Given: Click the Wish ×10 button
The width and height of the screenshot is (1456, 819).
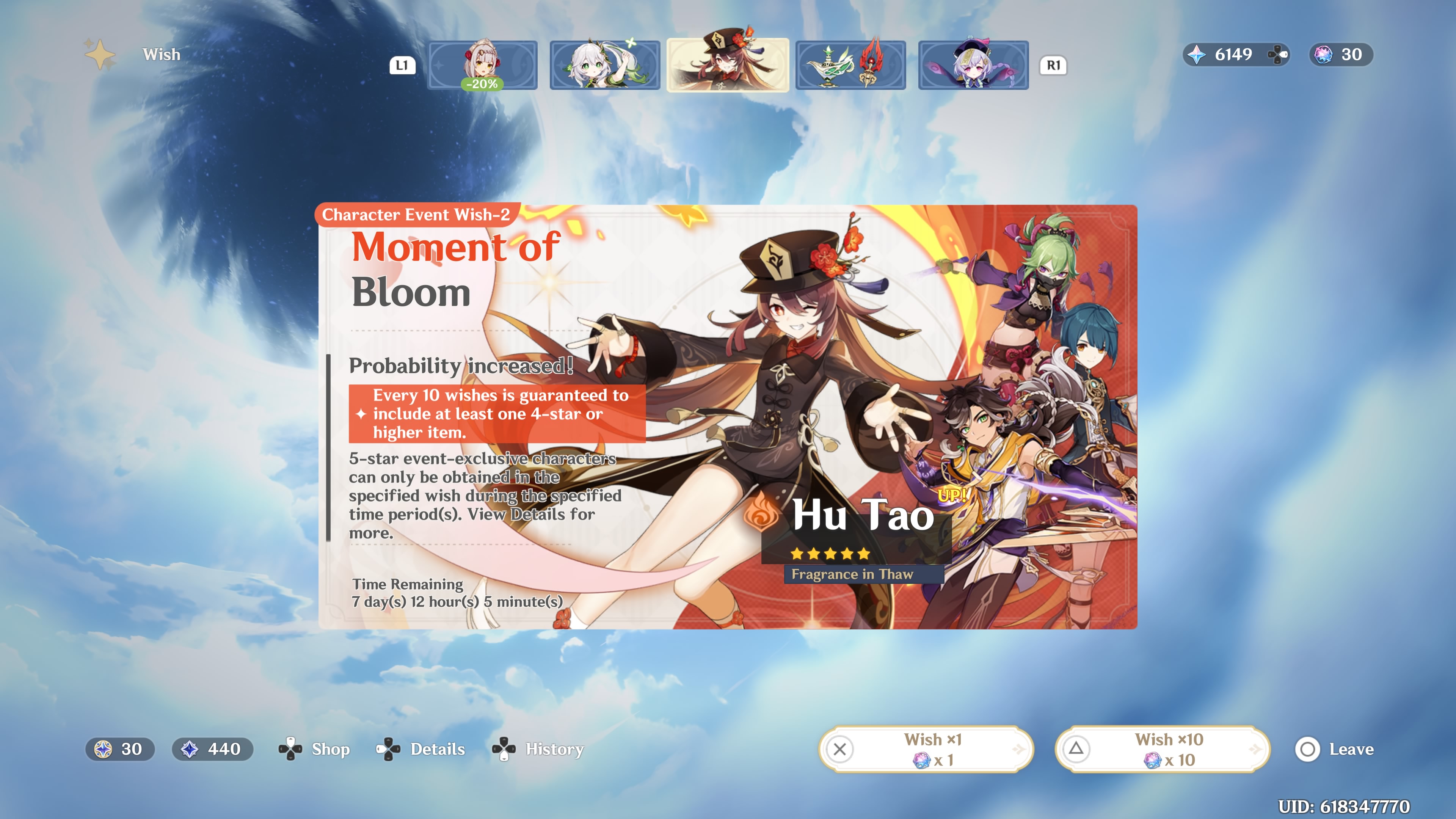Looking at the screenshot, I should [1162, 749].
